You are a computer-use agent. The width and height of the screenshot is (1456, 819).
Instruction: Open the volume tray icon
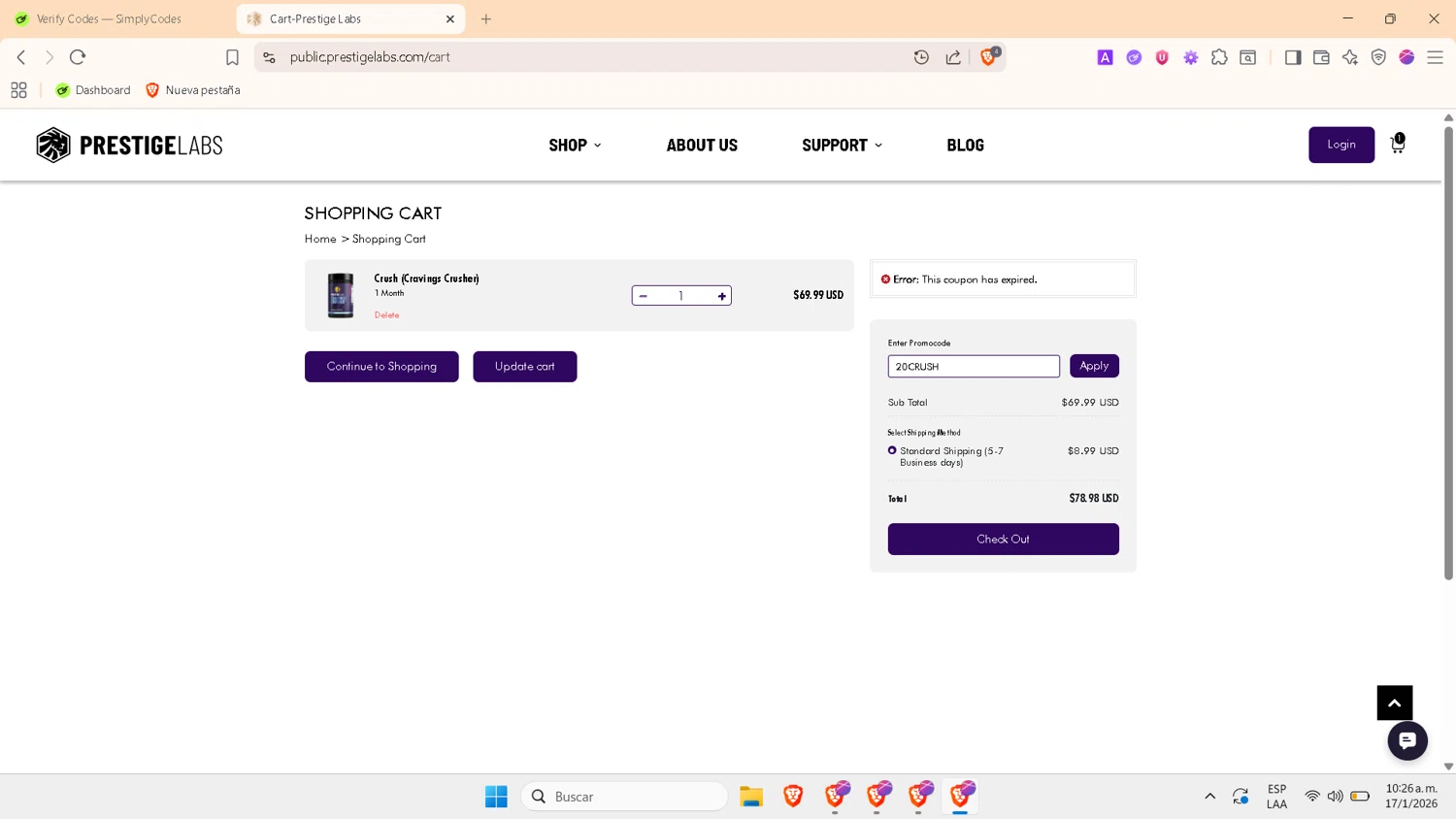(x=1336, y=797)
